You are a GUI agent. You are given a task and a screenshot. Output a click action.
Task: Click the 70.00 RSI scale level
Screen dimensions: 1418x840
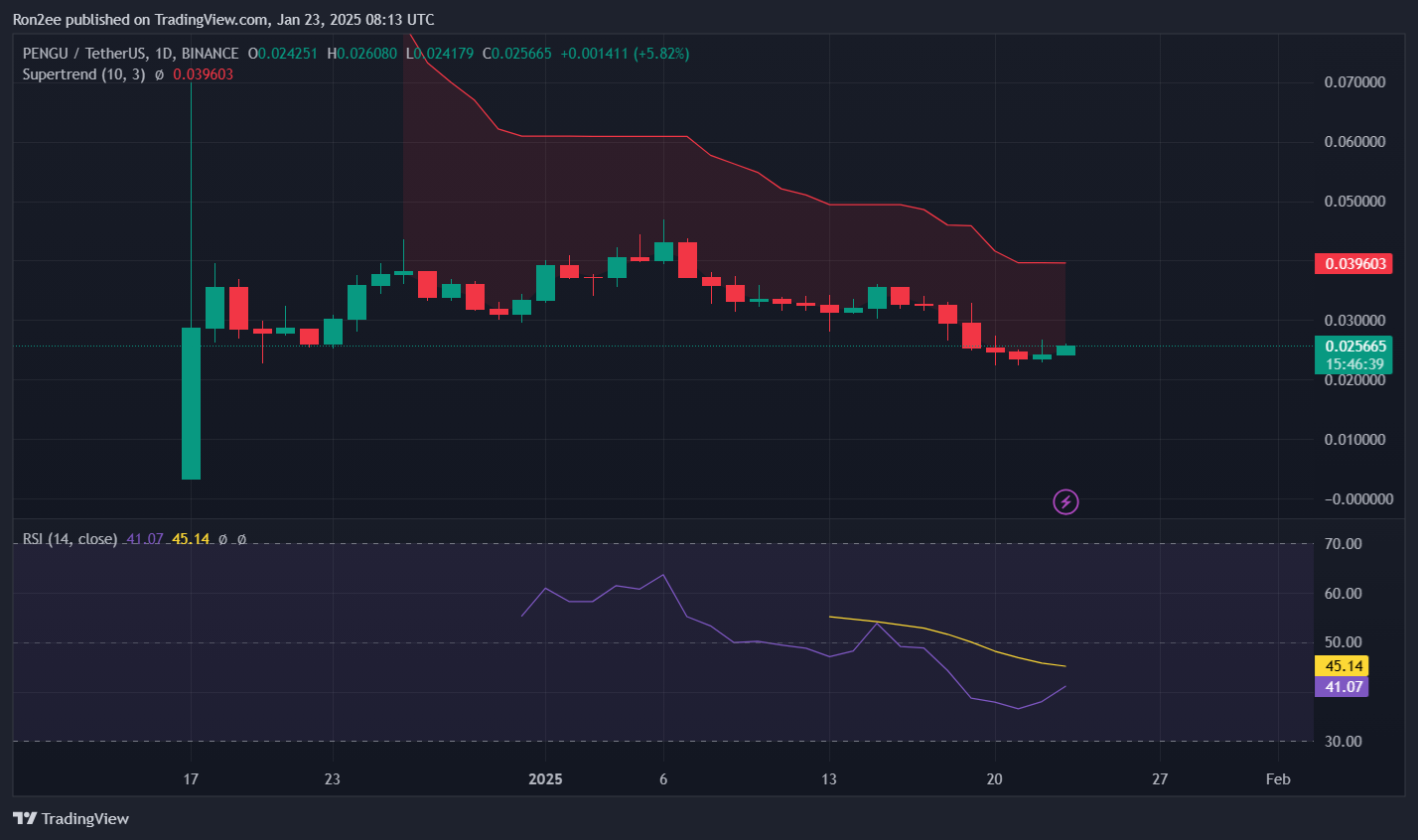pos(1345,542)
